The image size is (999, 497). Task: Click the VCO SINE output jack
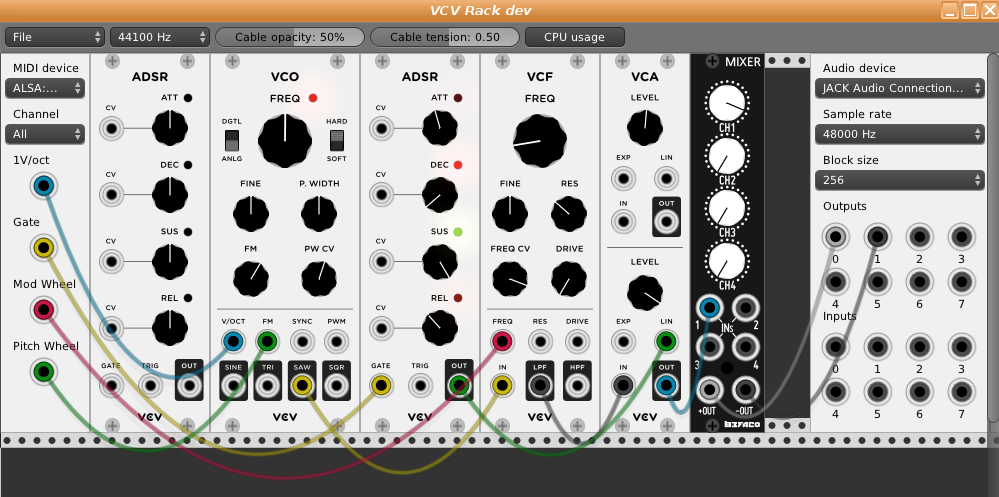[x=233, y=385]
